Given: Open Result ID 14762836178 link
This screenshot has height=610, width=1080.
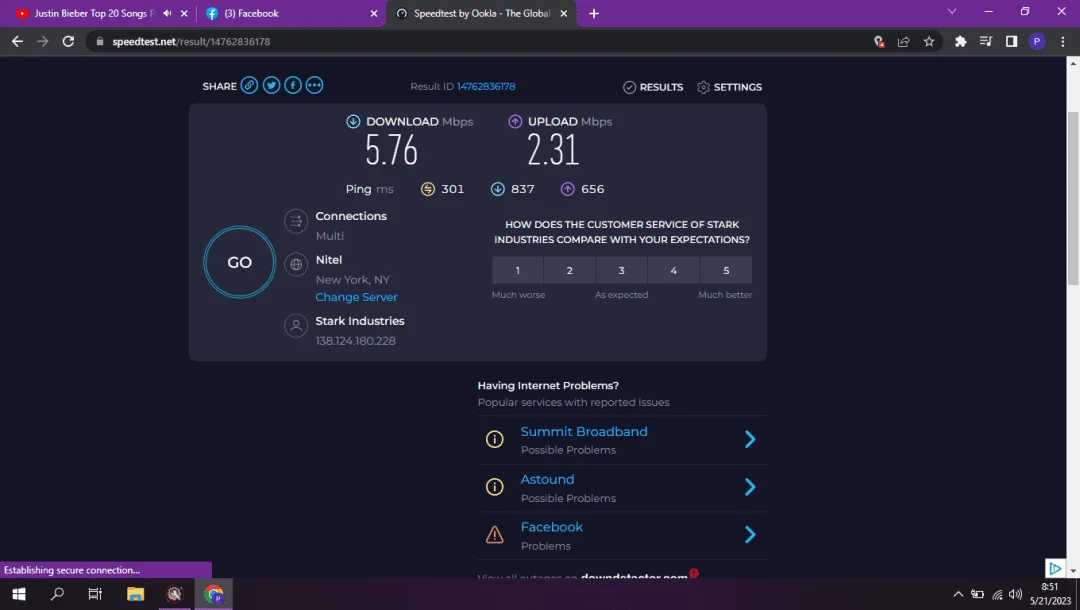Looking at the screenshot, I should point(486,86).
